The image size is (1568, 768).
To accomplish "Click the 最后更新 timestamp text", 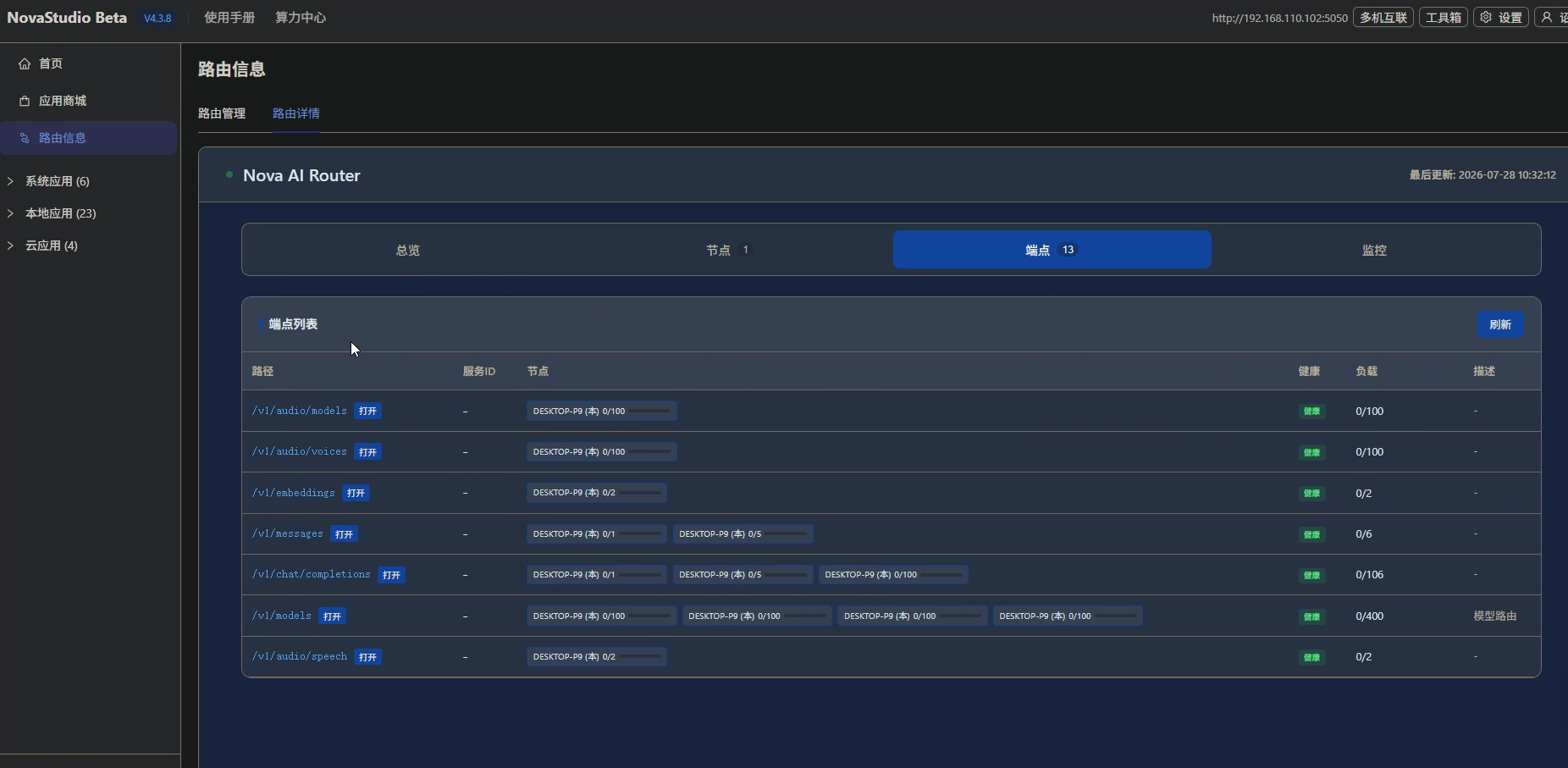I will (x=1482, y=175).
